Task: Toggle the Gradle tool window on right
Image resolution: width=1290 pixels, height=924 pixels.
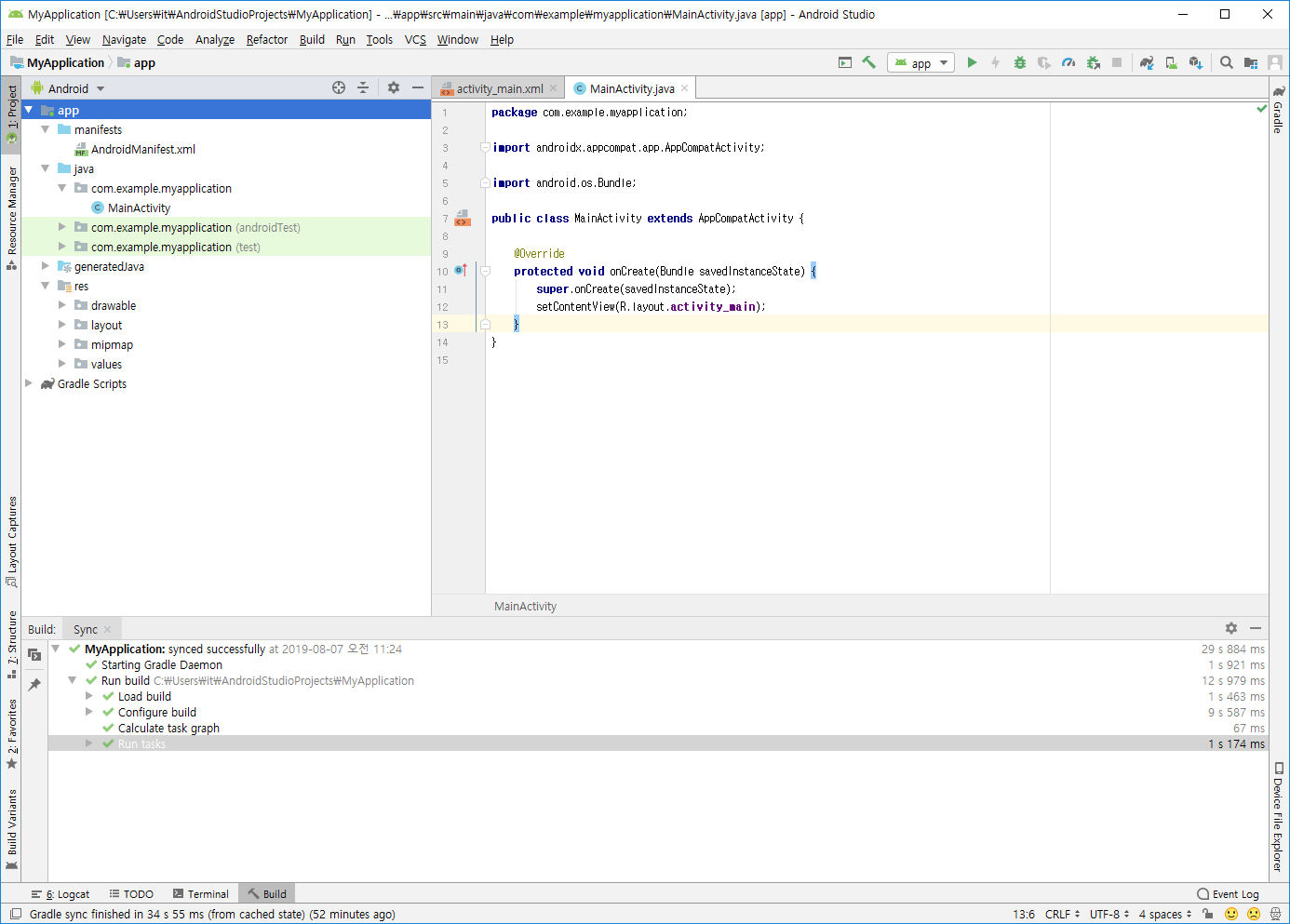Action: [x=1279, y=110]
